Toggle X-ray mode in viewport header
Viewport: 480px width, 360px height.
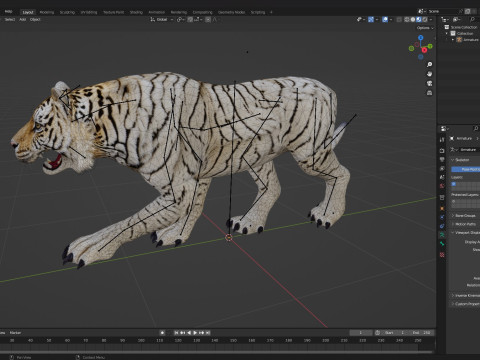coord(399,19)
